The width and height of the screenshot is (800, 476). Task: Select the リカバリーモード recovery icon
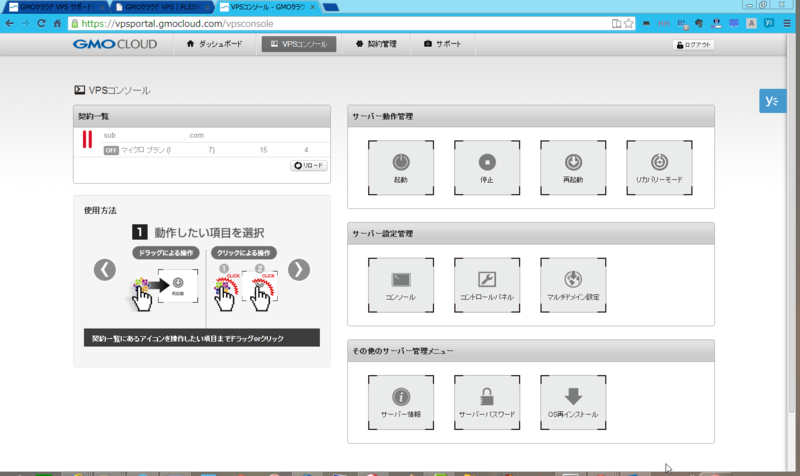tap(659, 168)
